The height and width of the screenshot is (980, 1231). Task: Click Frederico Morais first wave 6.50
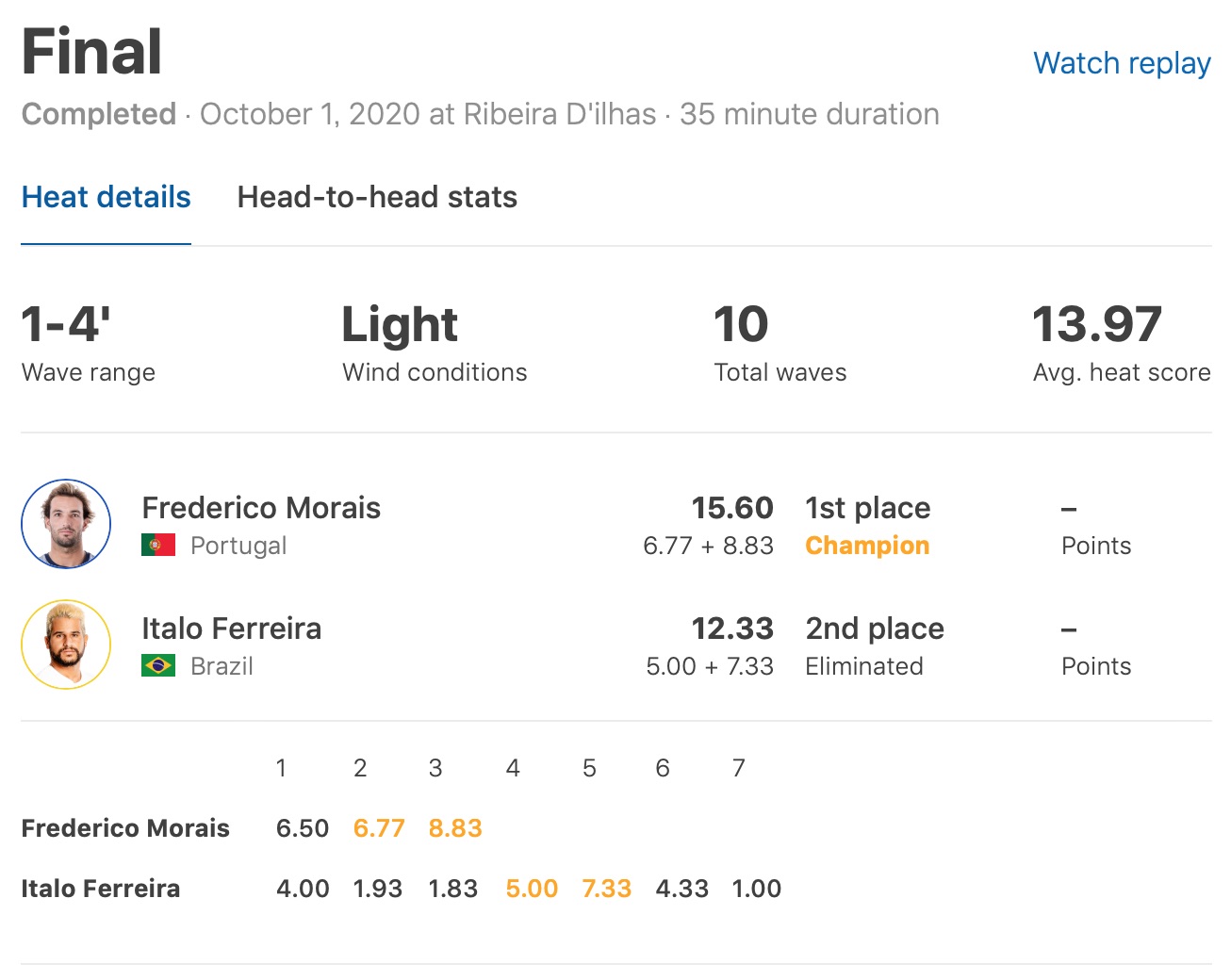[303, 828]
